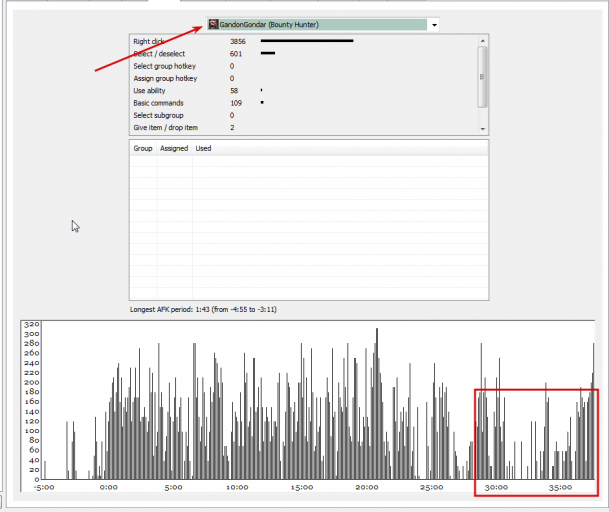Sort by the 'Assigned' column header
This screenshot has height=512, width=609.
[174, 148]
